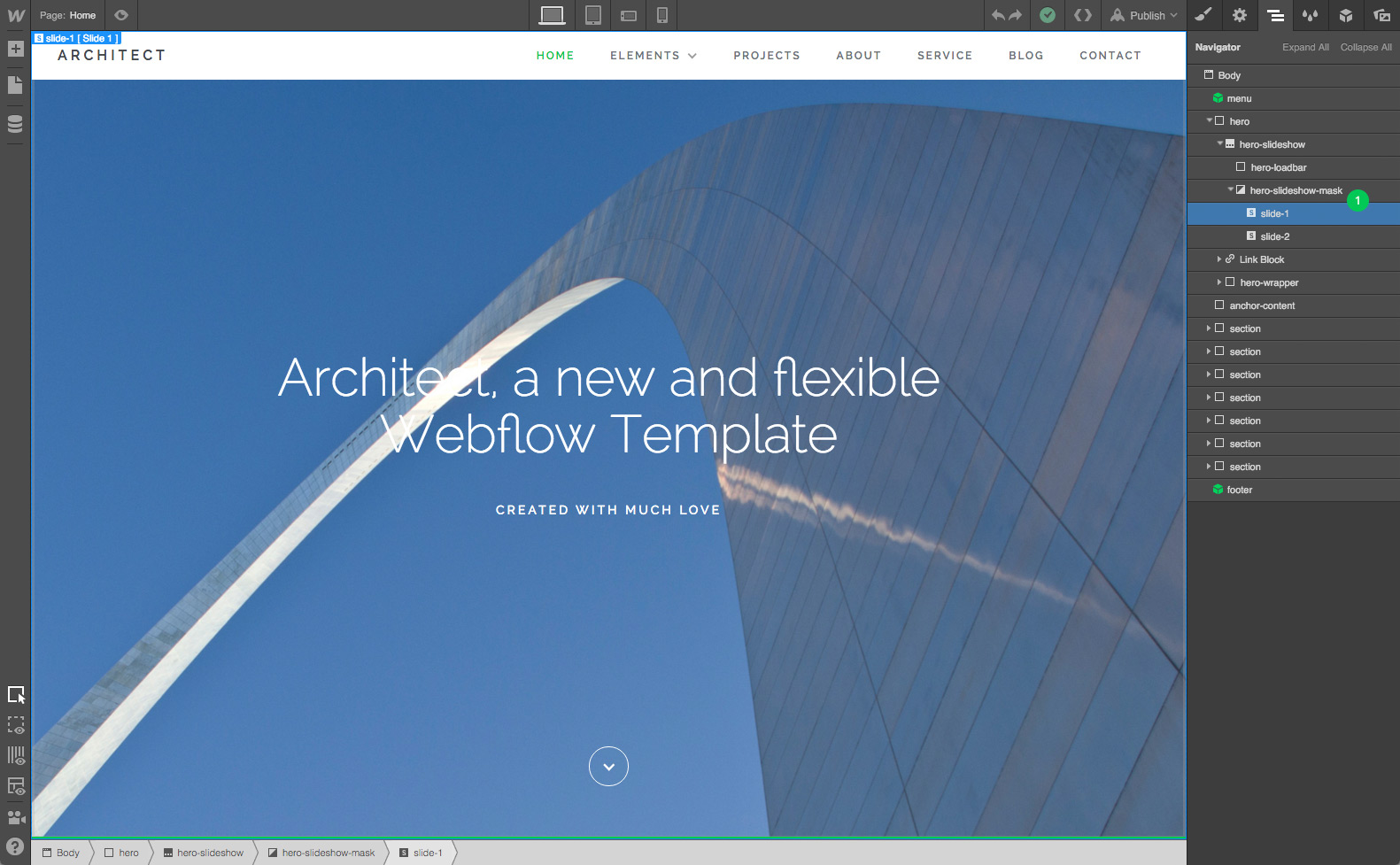Open the Navigator panel tab
Screen dimensions: 1400x865
pyautogui.click(x=1275, y=15)
